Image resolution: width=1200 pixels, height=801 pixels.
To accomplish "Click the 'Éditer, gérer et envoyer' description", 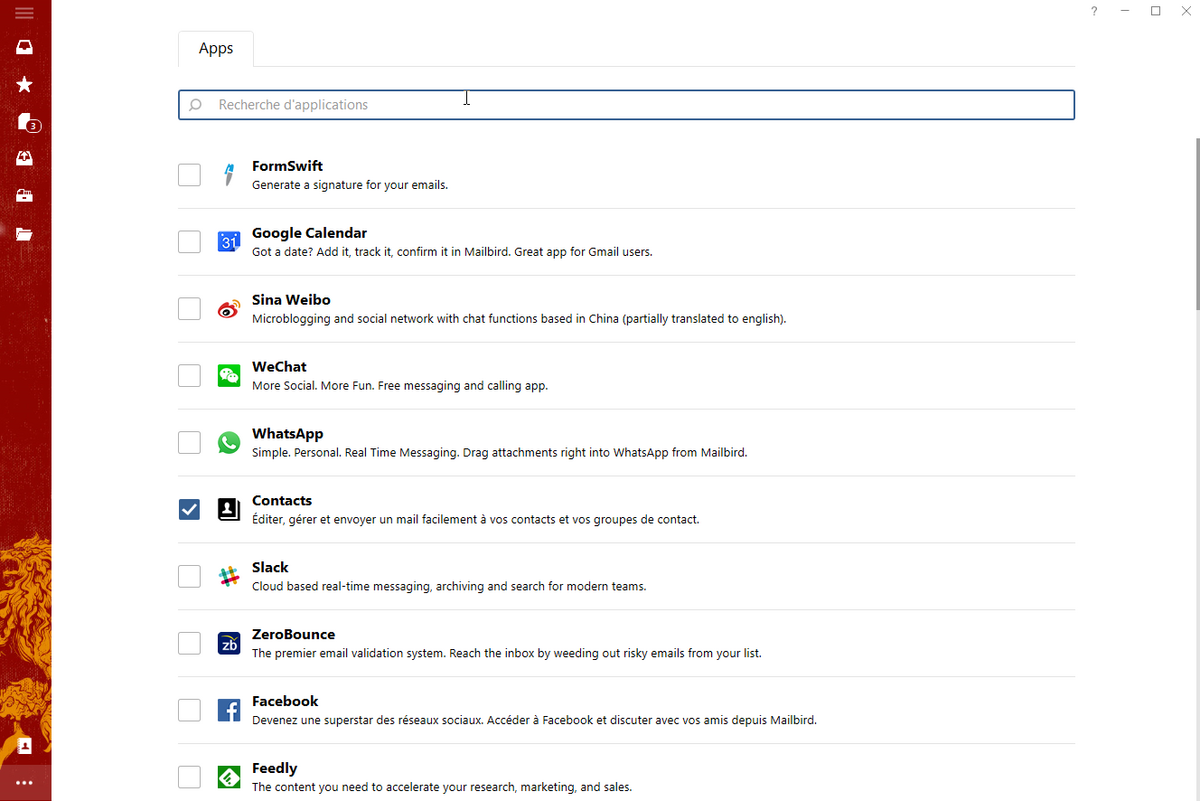I will pyautogui.click(x=475, y=520).
